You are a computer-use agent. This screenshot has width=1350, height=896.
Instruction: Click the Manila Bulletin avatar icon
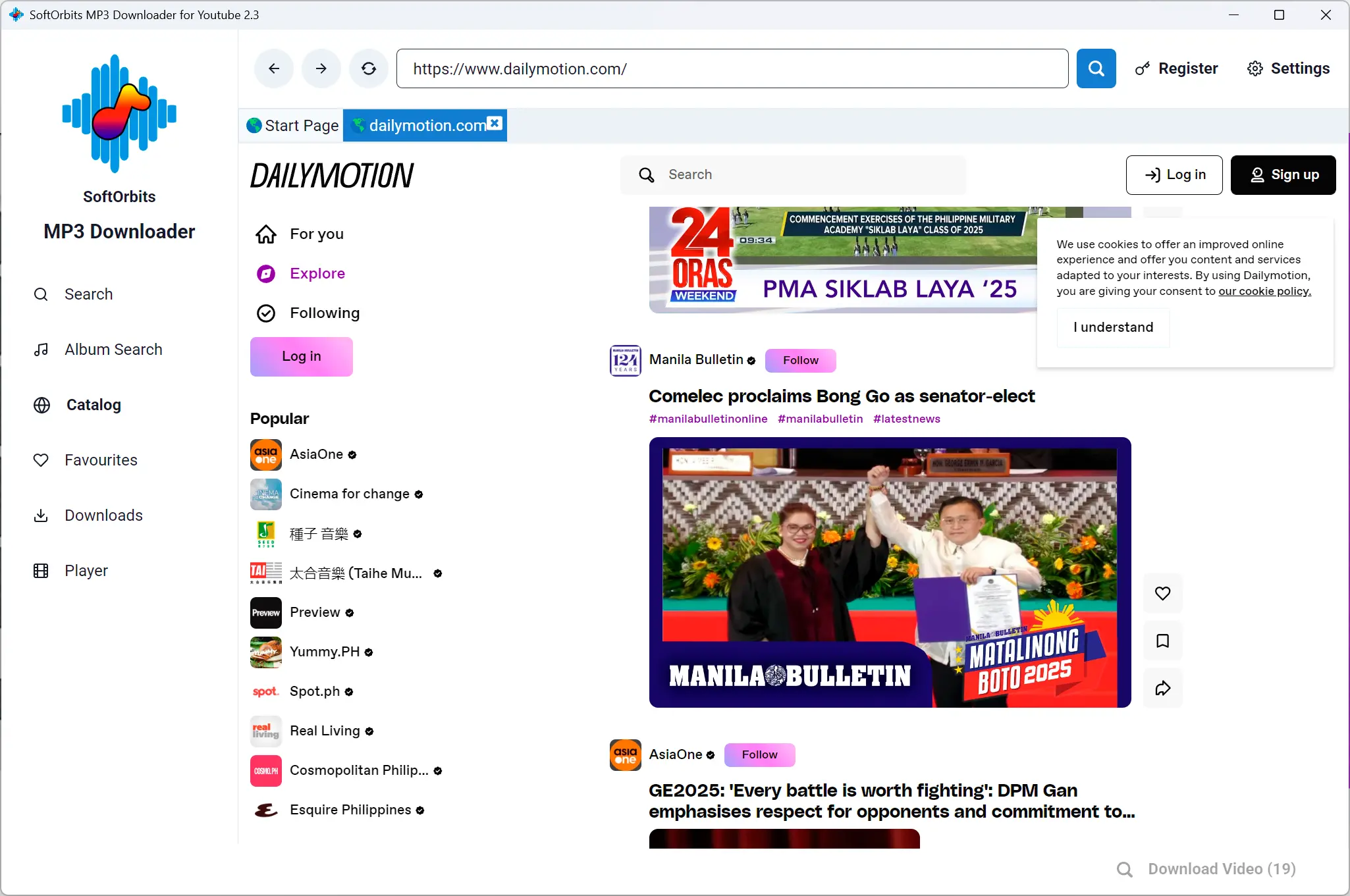click(625, 360)
